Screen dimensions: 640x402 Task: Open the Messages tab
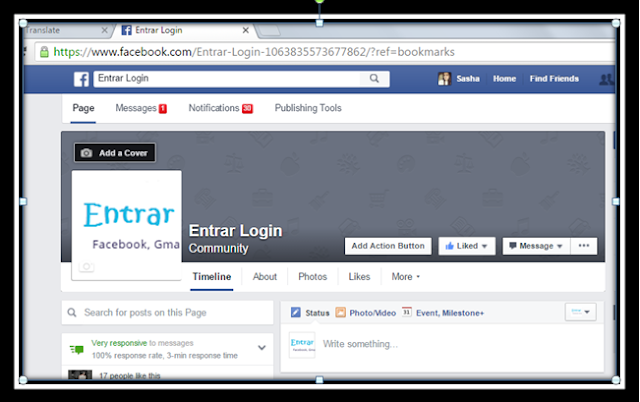pyautogui.click(x=141, y=108)
